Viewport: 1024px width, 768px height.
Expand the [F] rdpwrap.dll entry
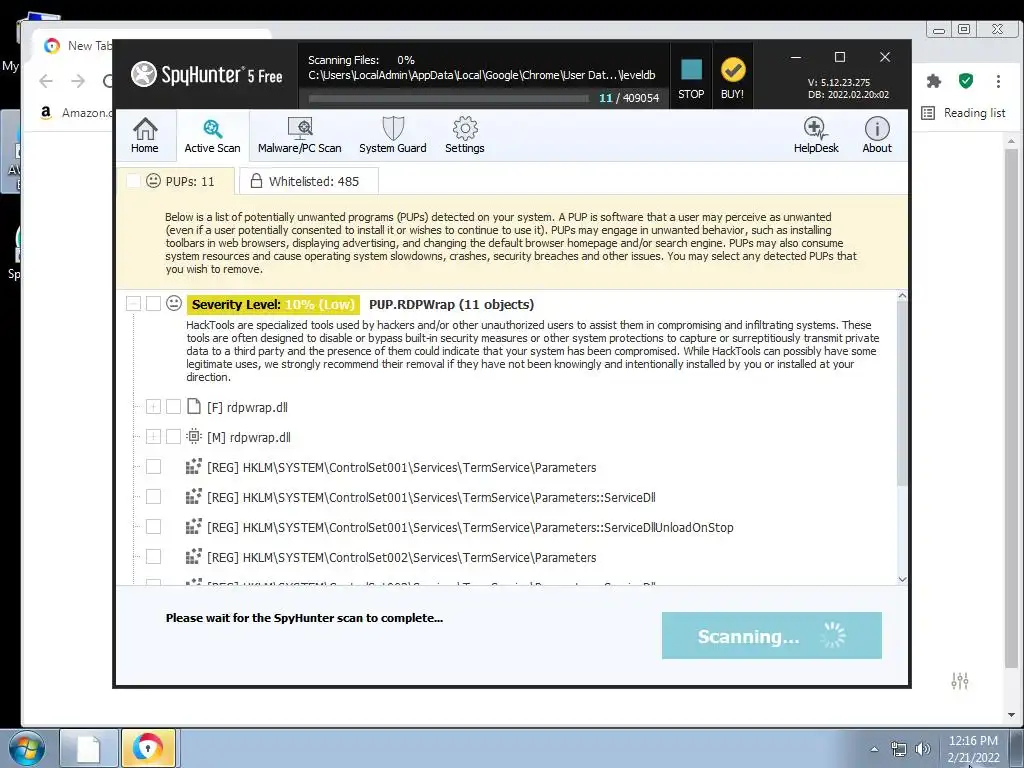(x=153, y=407)
